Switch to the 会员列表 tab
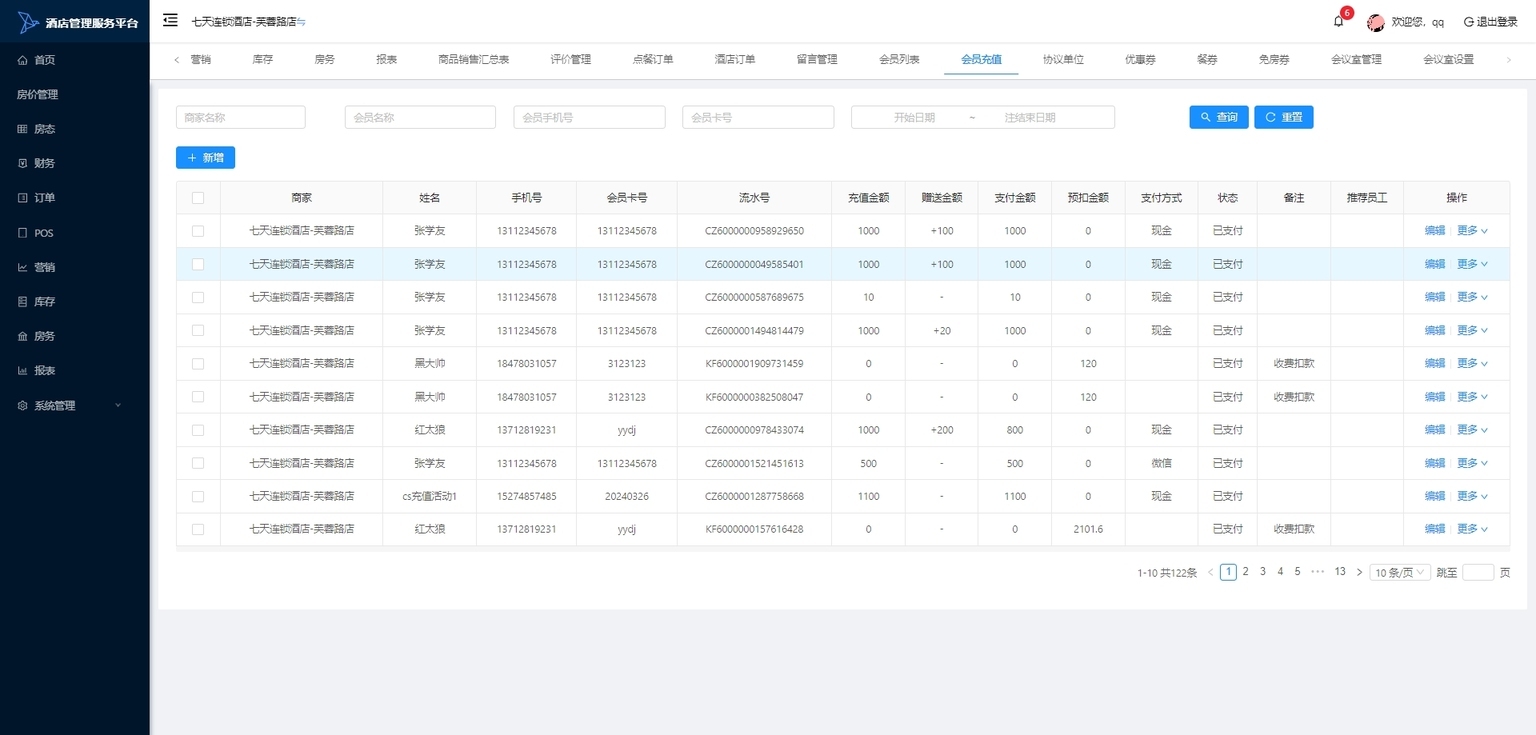This screenshot has width=1536, height=735. (899, 60)
